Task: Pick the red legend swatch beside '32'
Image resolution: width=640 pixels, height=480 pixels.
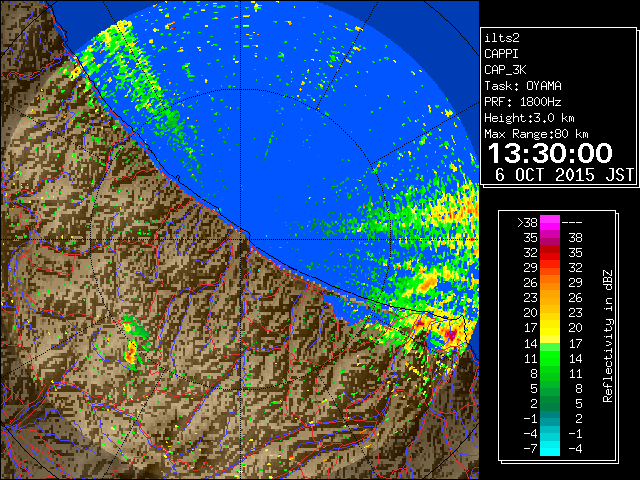Action: 550,253
